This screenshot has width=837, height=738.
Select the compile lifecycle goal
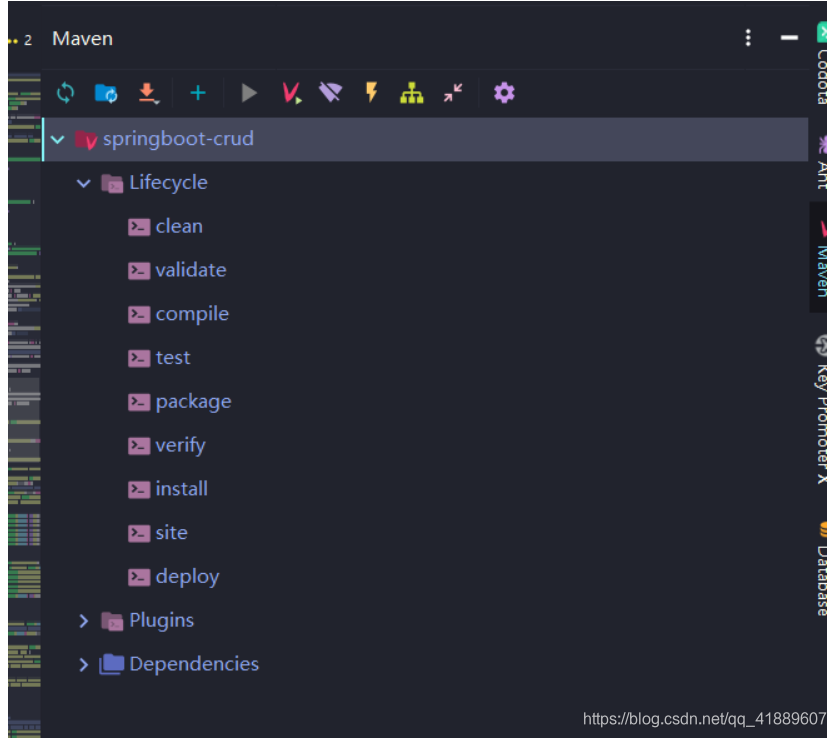[x=192, y=314]
